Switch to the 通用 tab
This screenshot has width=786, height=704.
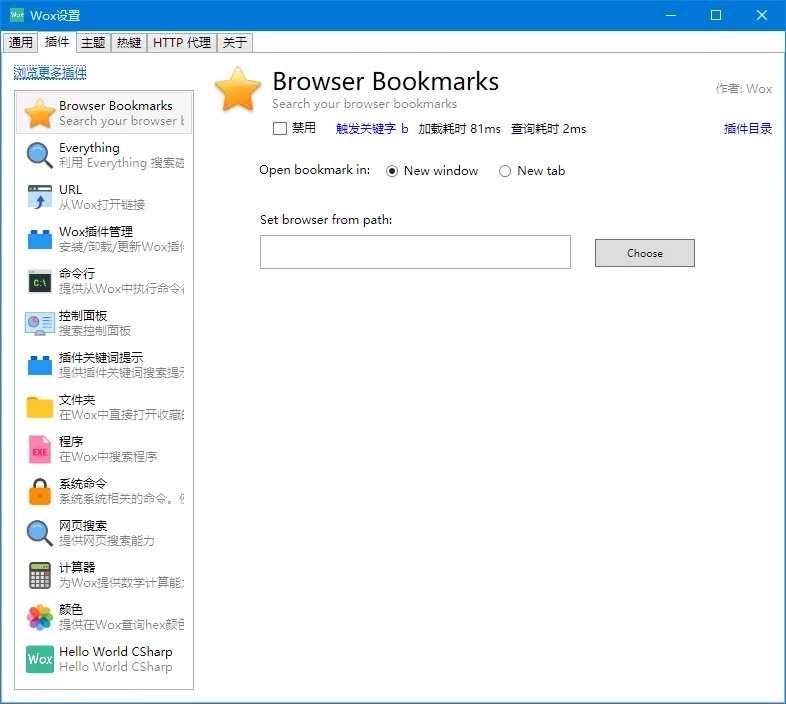click(x=21, y=43)
